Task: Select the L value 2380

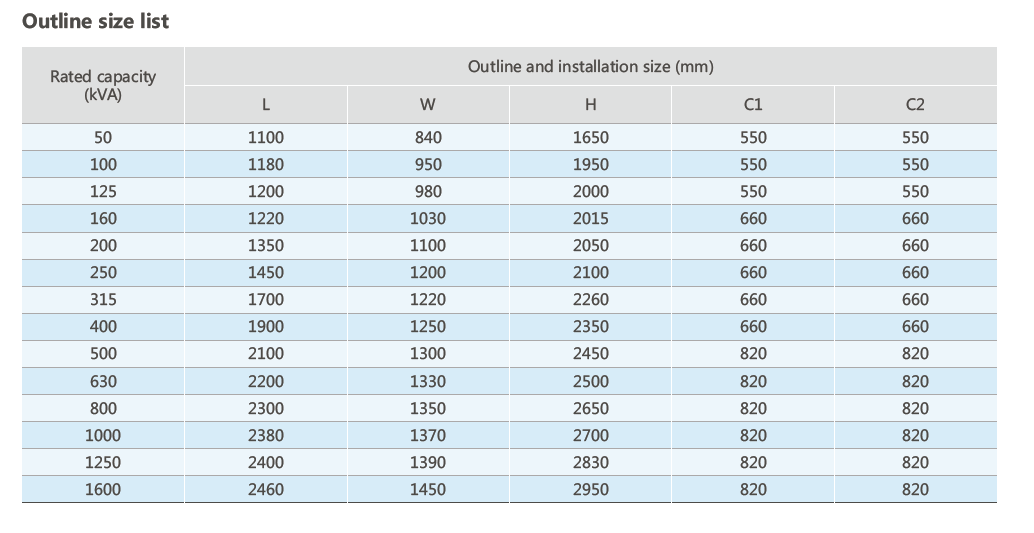Action: (x=265, y=435)
